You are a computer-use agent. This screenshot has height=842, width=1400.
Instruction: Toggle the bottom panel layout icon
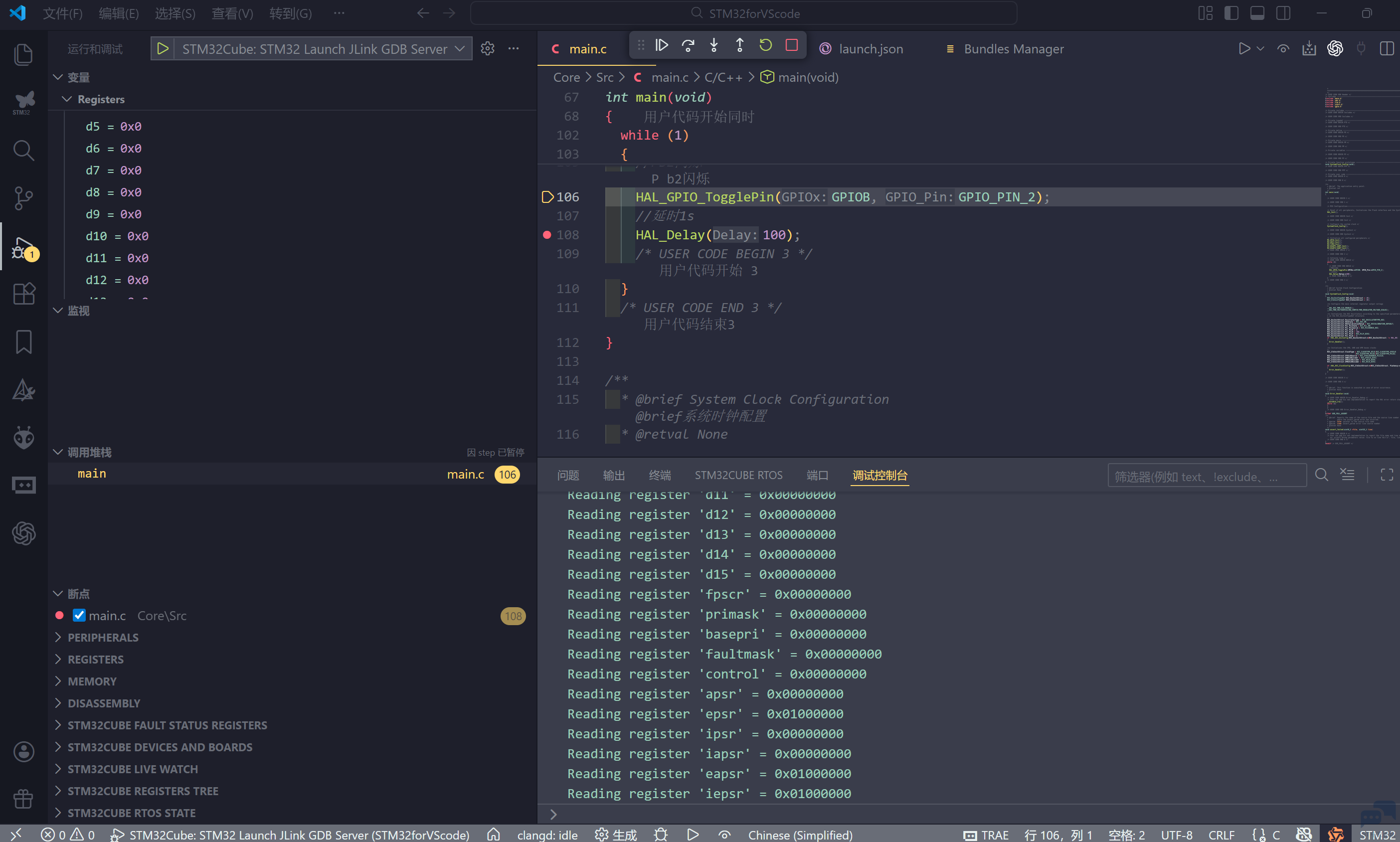coord(1257,13)
